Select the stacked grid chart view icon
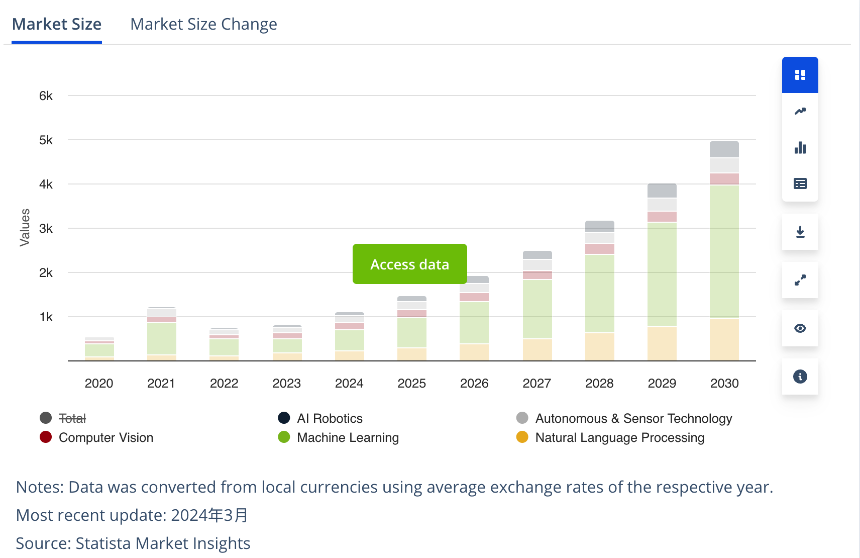The width and height of the screenshot is (860, 558). tap(800, 75)
